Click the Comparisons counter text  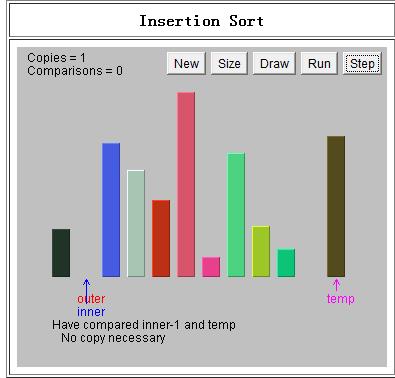pyautogui.click(x=75, y=71)
